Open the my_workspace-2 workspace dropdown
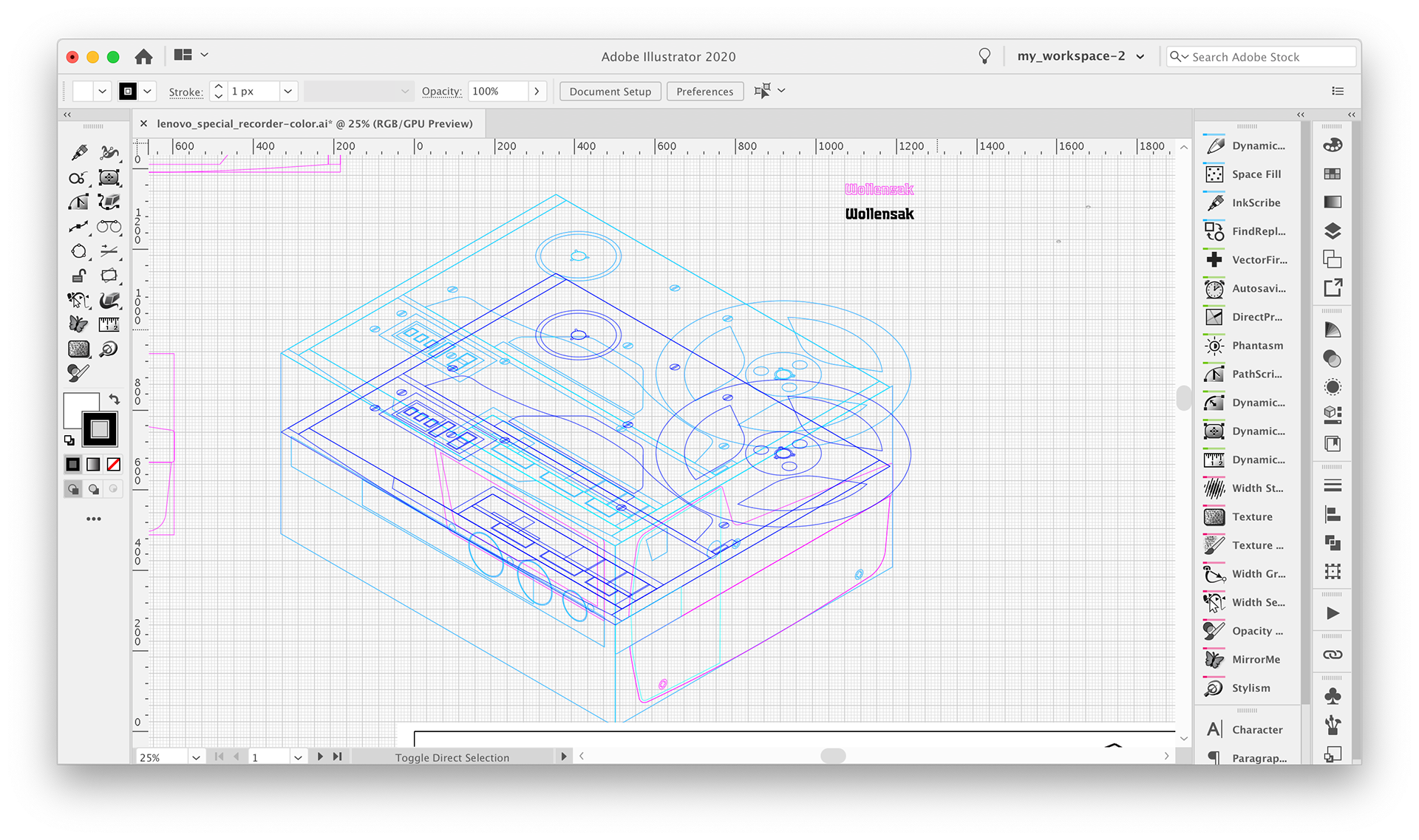The image size is (1419, 840). coord(1080,56)
